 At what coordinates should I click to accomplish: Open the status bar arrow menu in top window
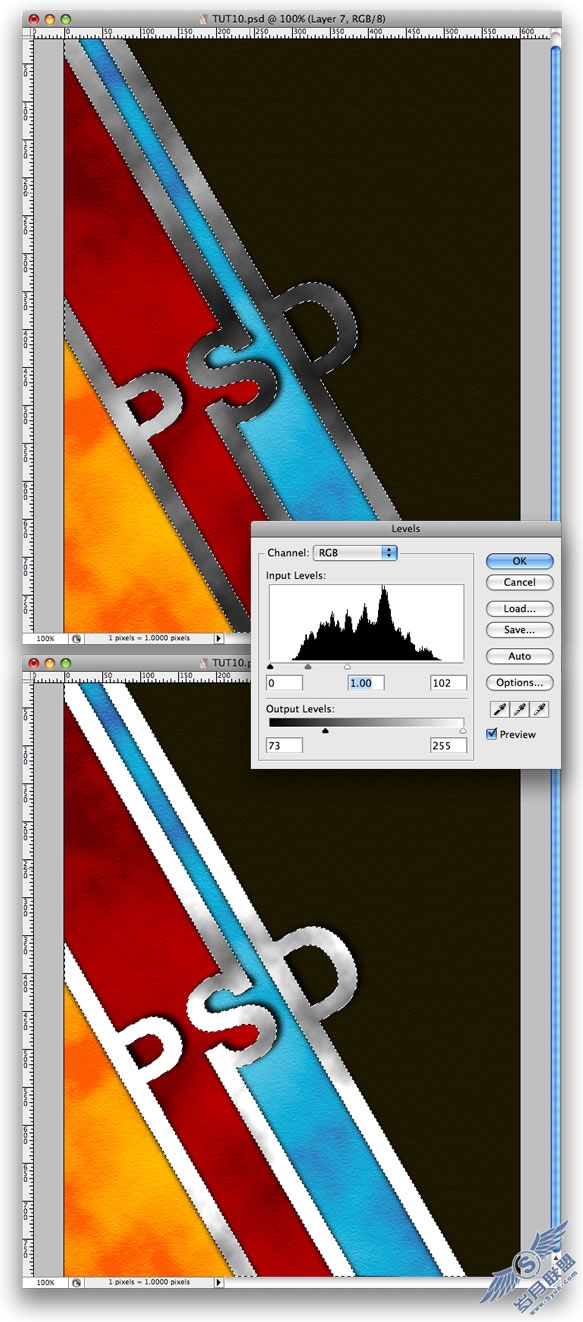pyautogui.click(x=220, y=637)
